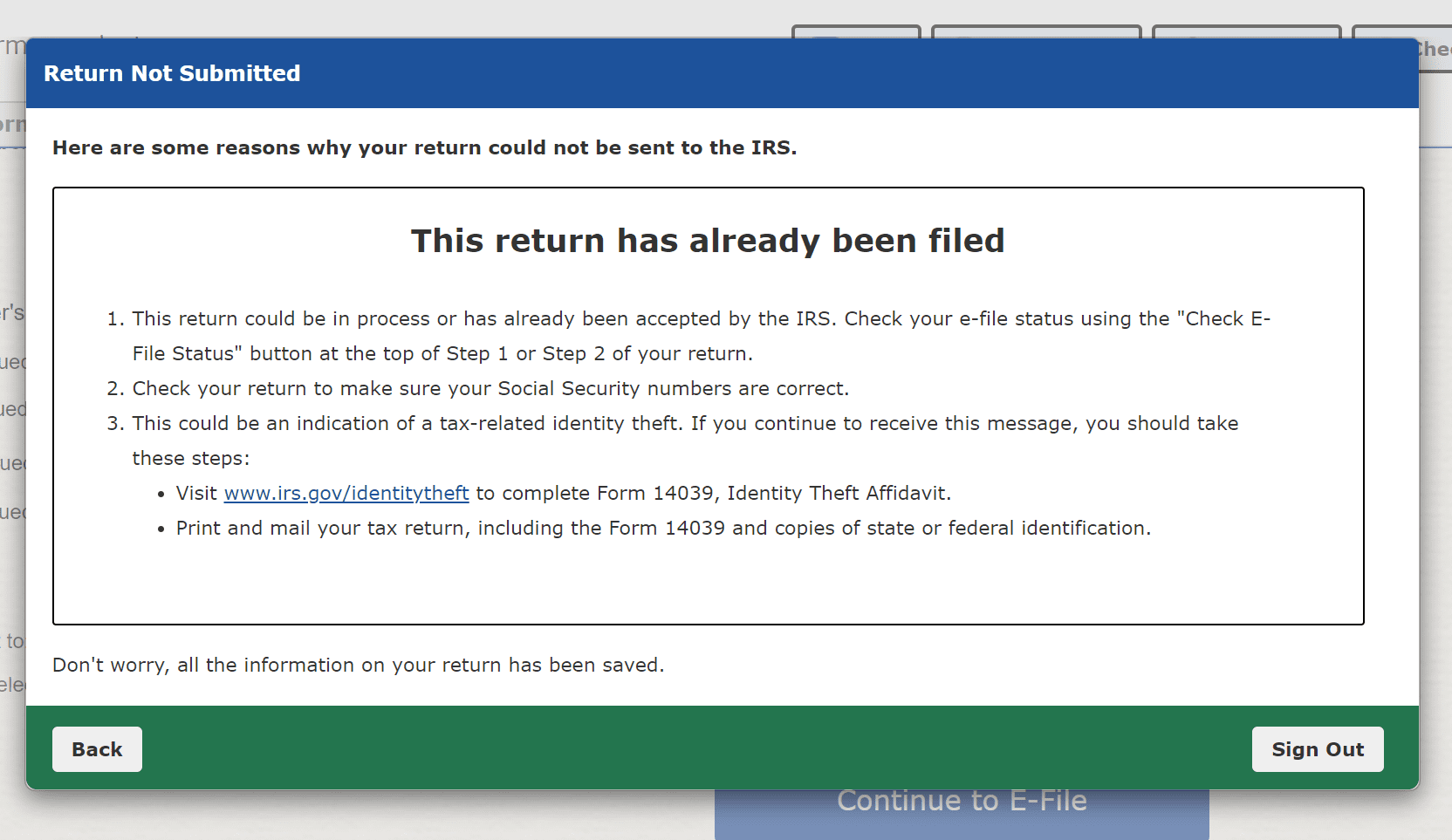The height and width of the screenshot is (840, 1452).
Task: Click the reason about tax-related identity theft
Action: 685,424
